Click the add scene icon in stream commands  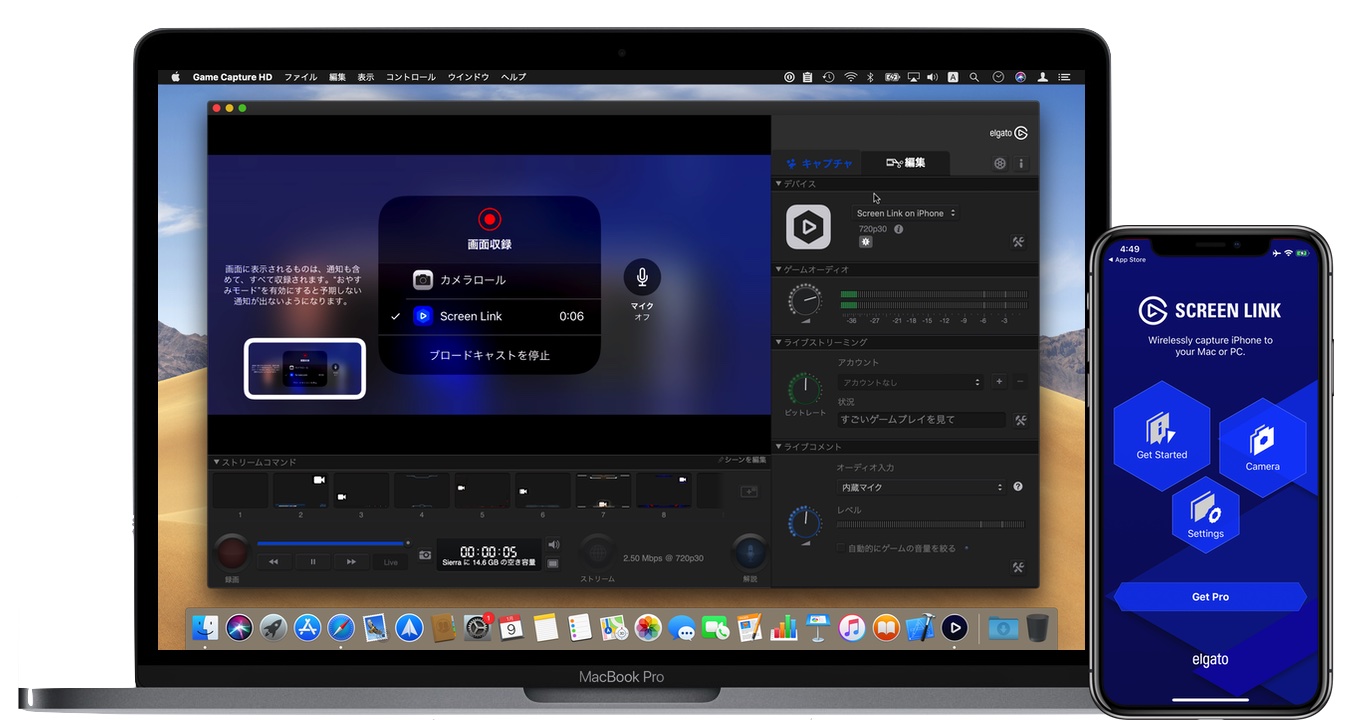tap(749, 491)
